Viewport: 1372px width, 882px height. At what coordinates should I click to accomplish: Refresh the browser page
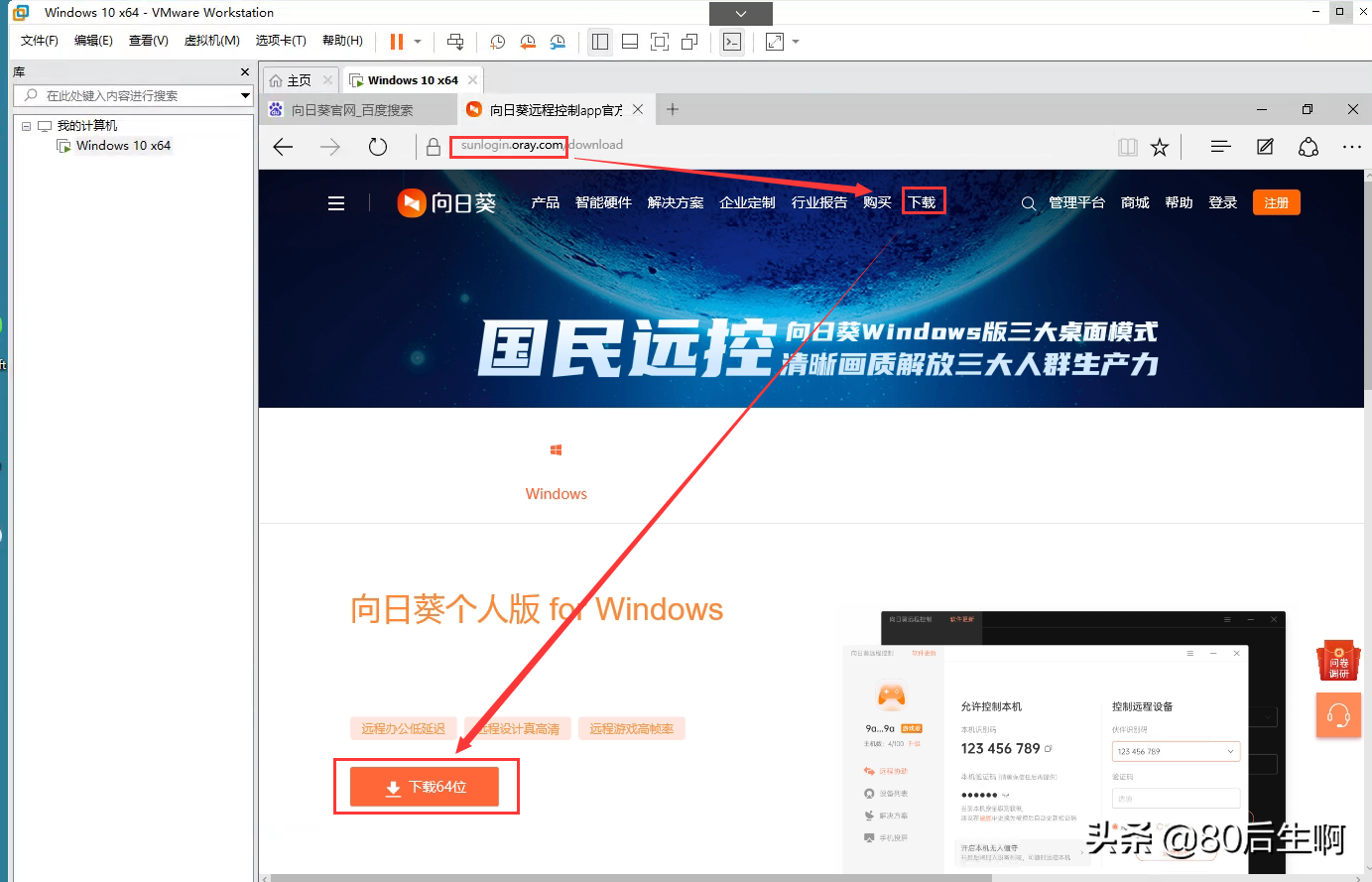[x=378, y=147]
